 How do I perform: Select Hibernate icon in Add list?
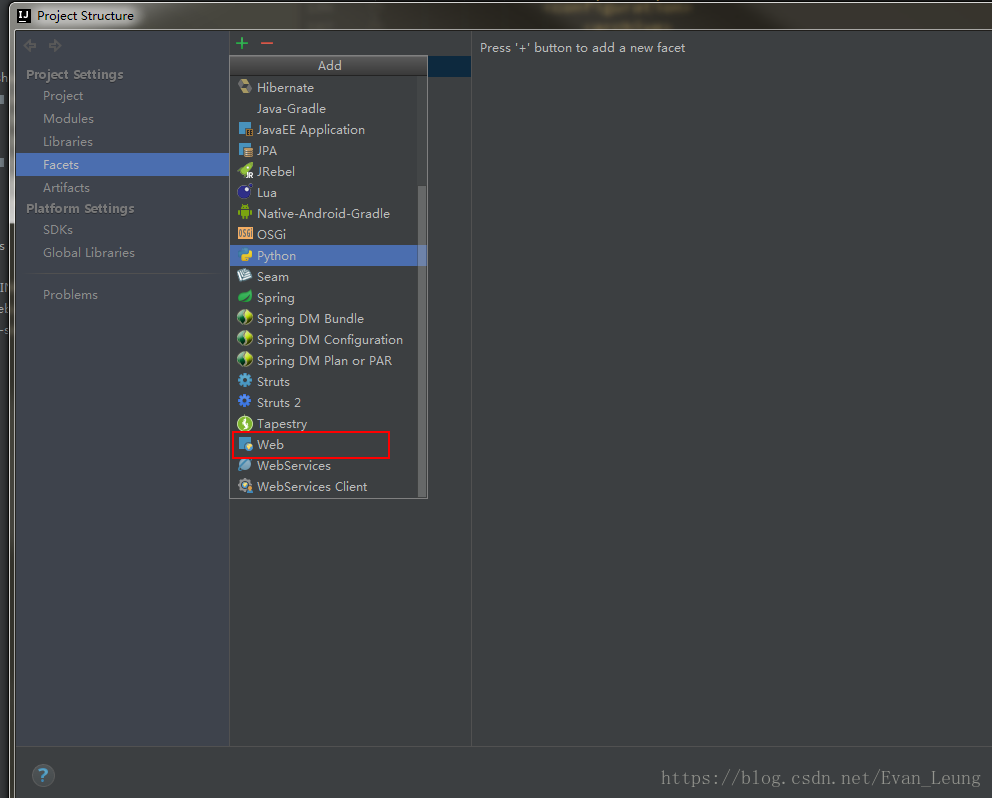coord(245,87)
